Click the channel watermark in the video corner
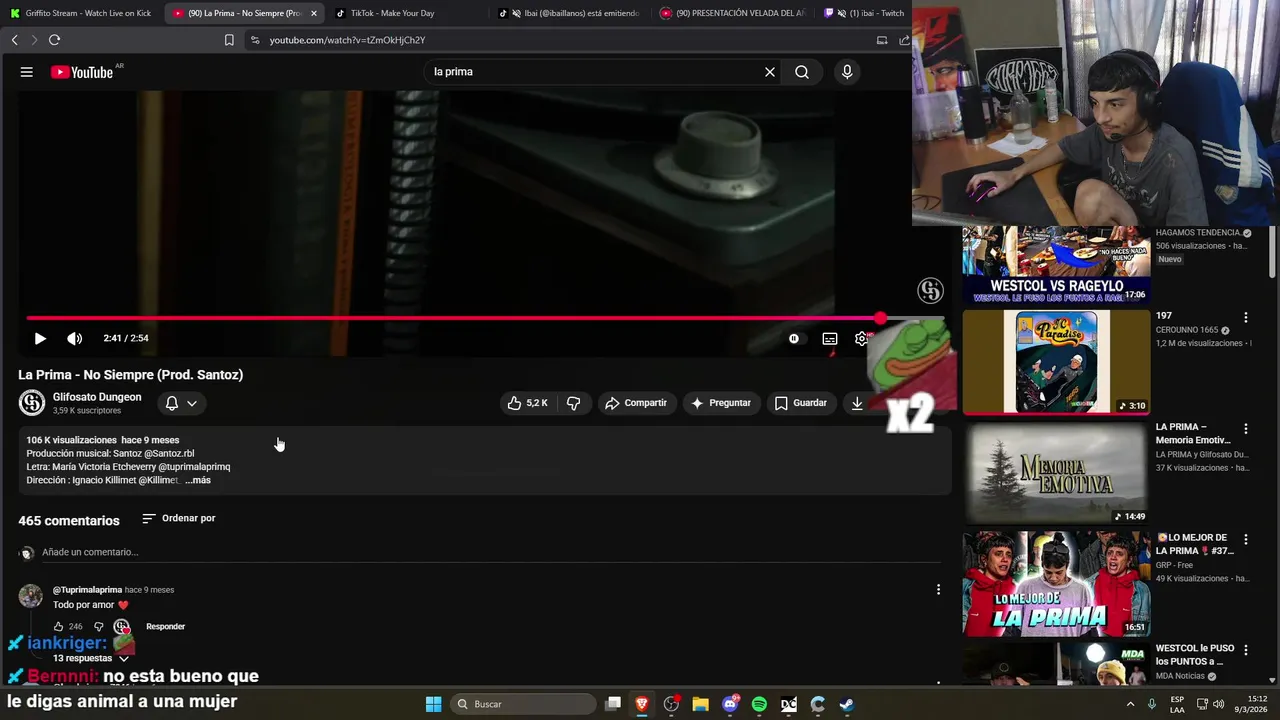 click(931, 291)
